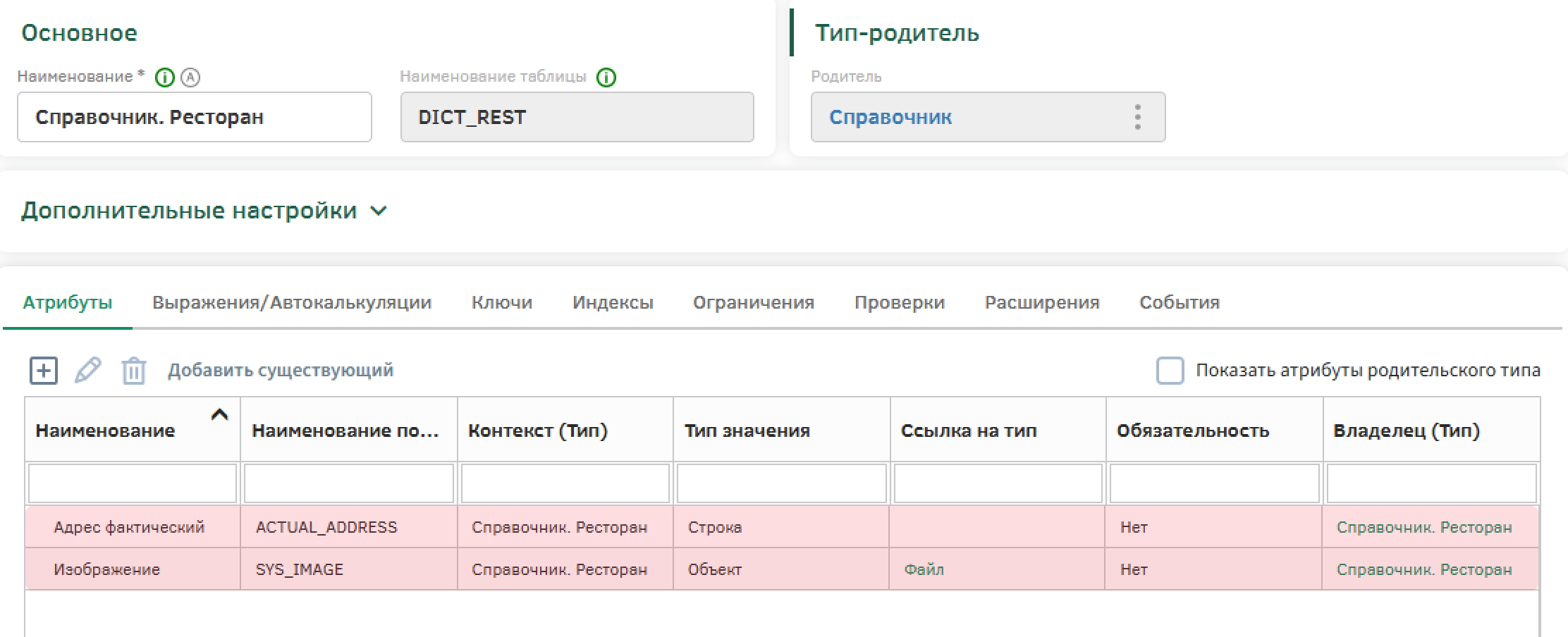Select the Индексы tab
This screenshot has width=1568, height=637.
point(612,302)
